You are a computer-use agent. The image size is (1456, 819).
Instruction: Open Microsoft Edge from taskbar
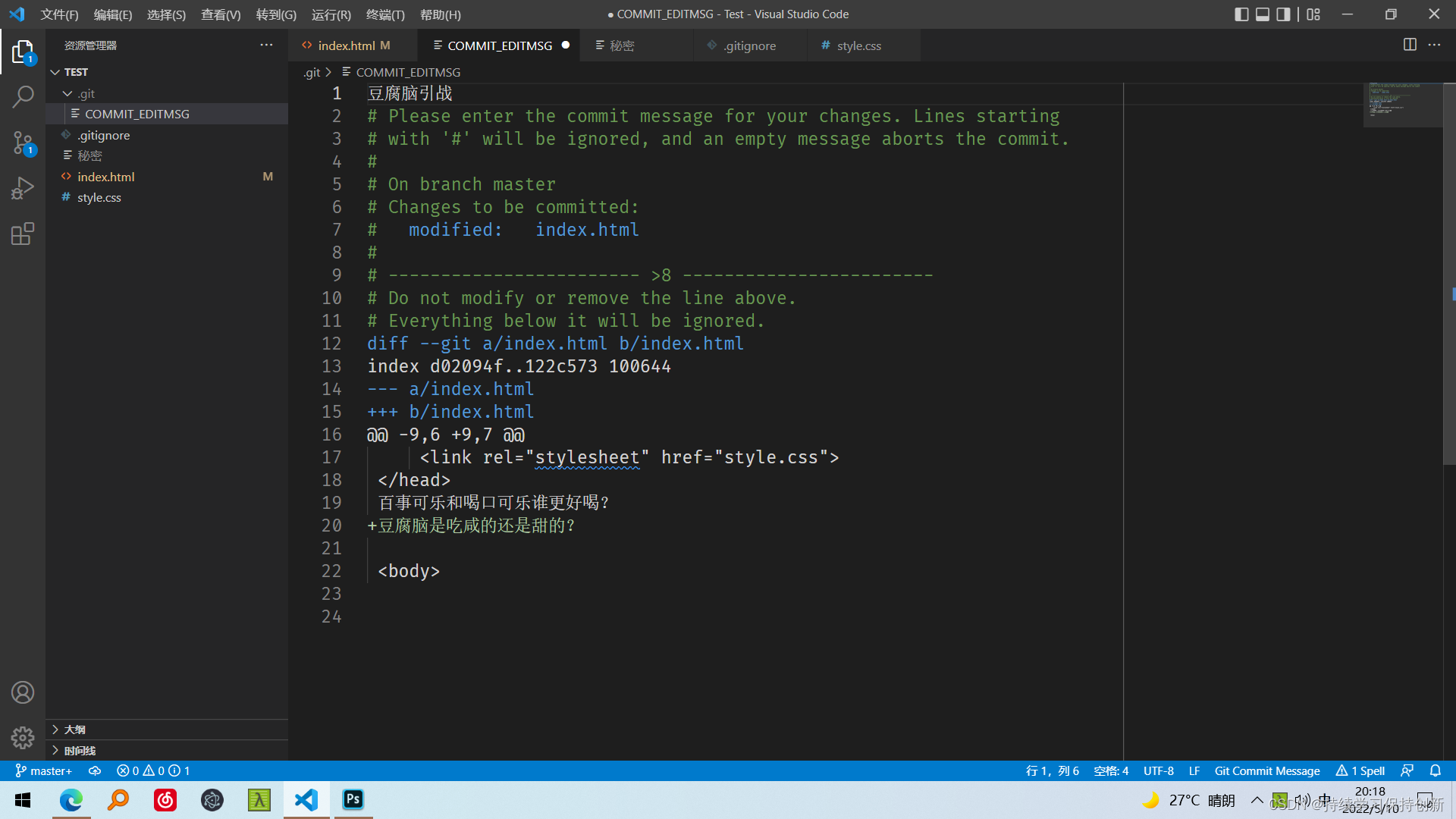[71, 800]
